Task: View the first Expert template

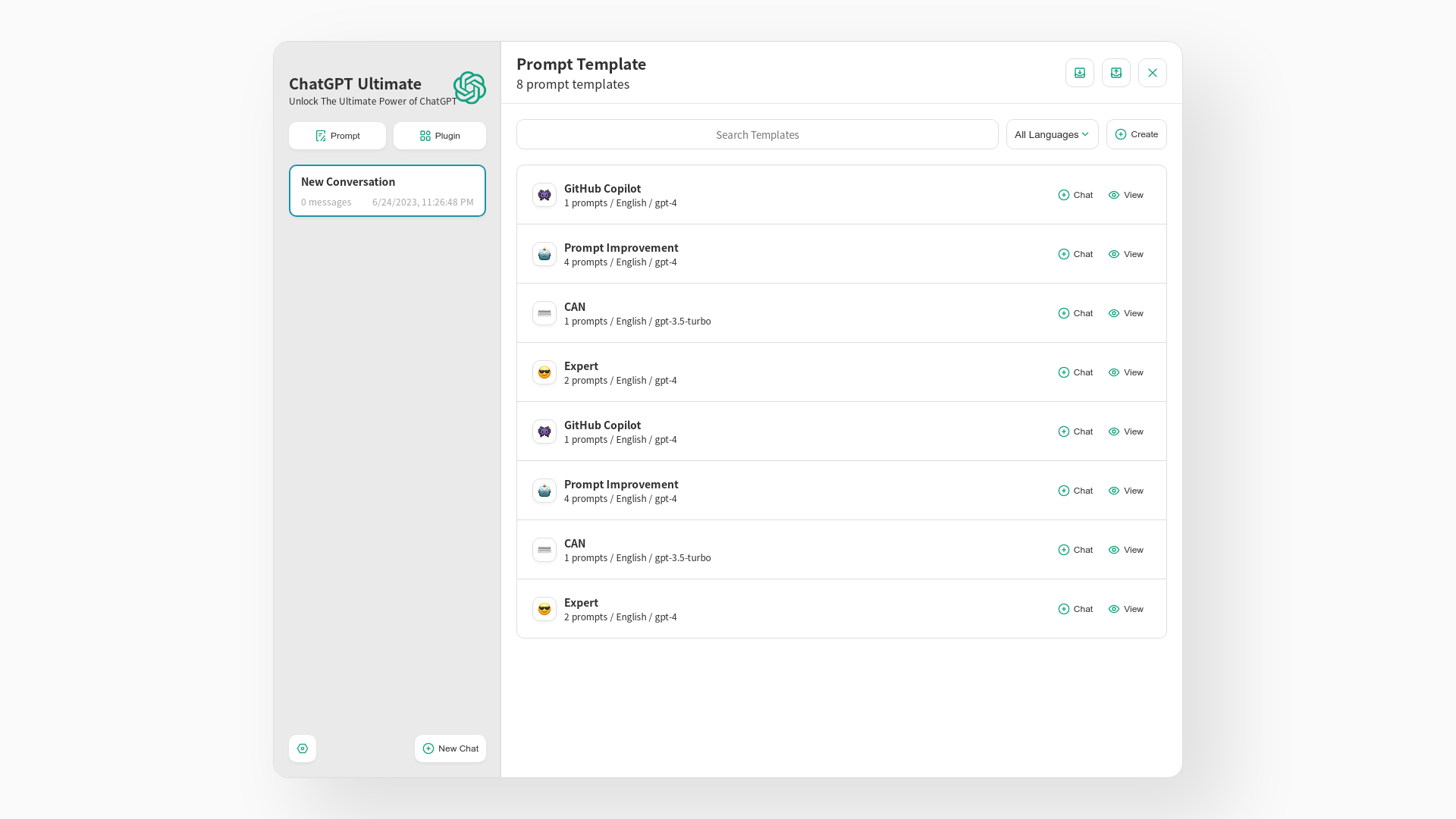Action: [1126, 372]
